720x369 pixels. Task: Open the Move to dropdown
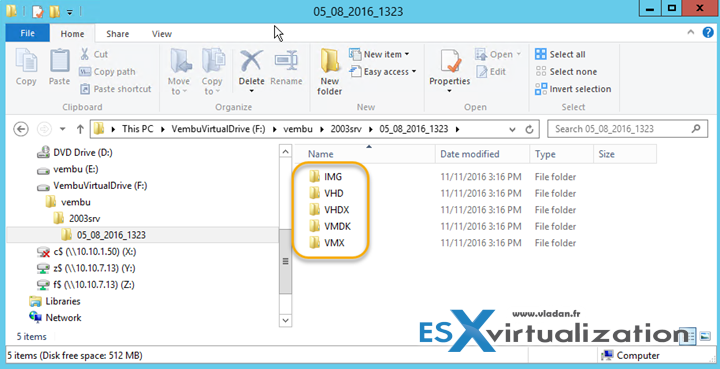coord(179,71)
